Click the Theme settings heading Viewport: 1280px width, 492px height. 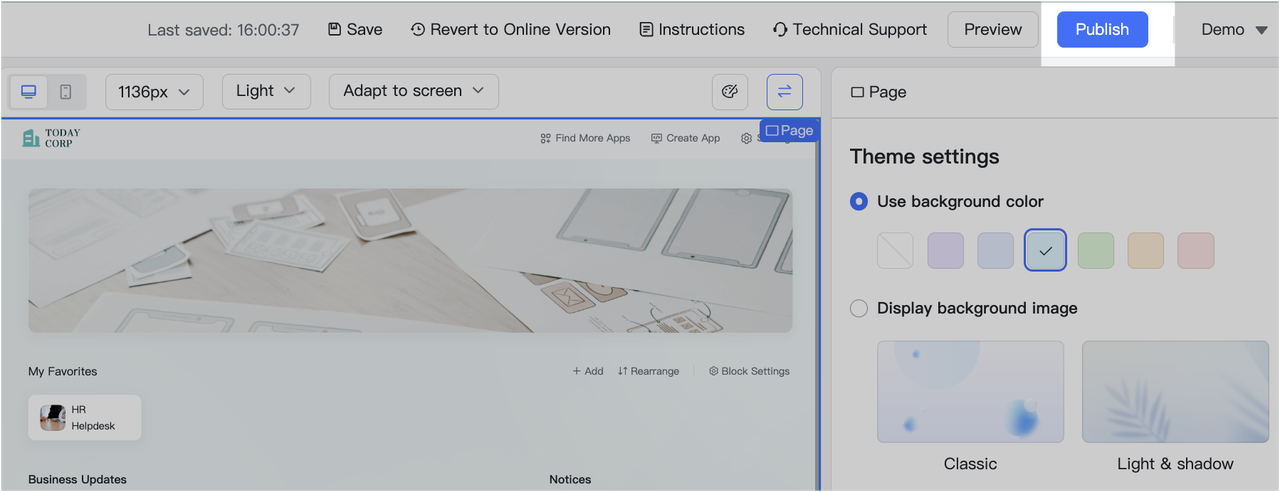click(924, 157)
